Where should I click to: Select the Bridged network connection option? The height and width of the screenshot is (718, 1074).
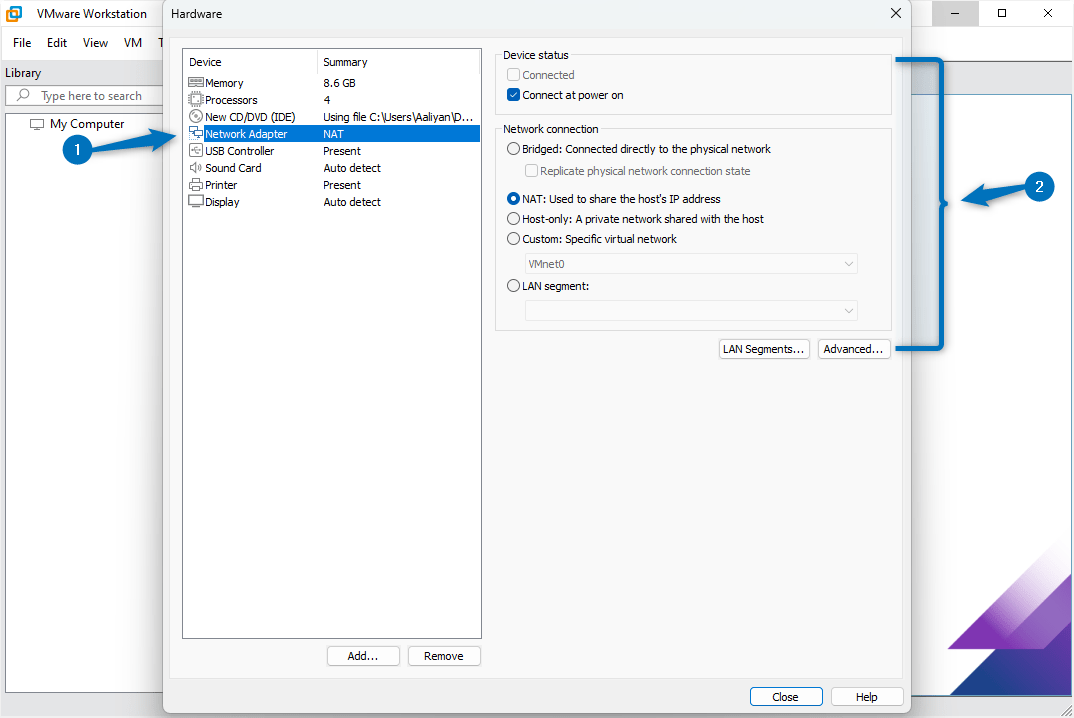513,147
